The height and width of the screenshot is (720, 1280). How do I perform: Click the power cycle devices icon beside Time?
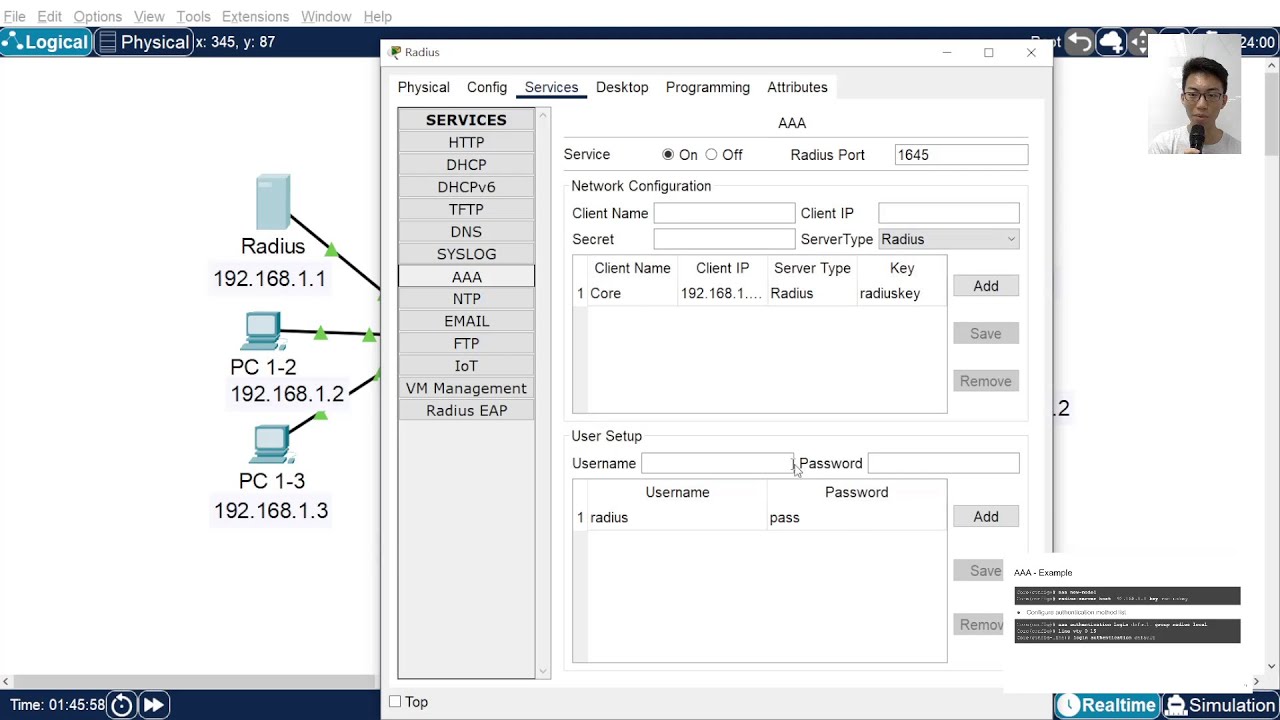pyautogui.click(x=122, y=705)
